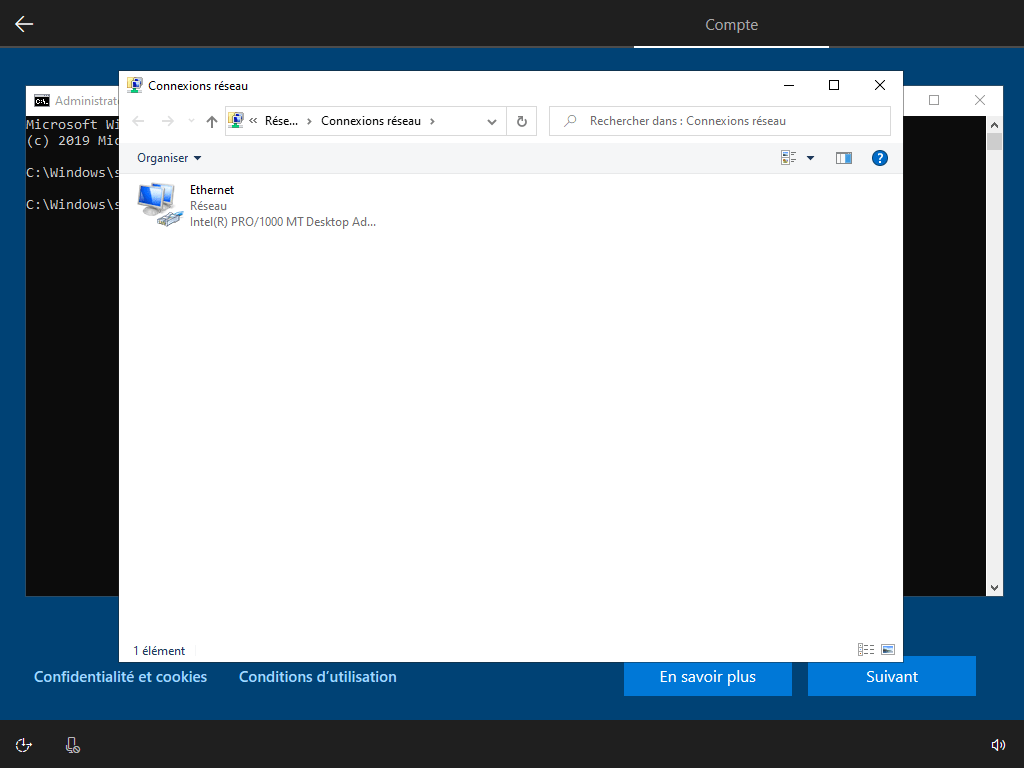Open the Organiser menu
1024x768 pixels.
pos(169,158)
